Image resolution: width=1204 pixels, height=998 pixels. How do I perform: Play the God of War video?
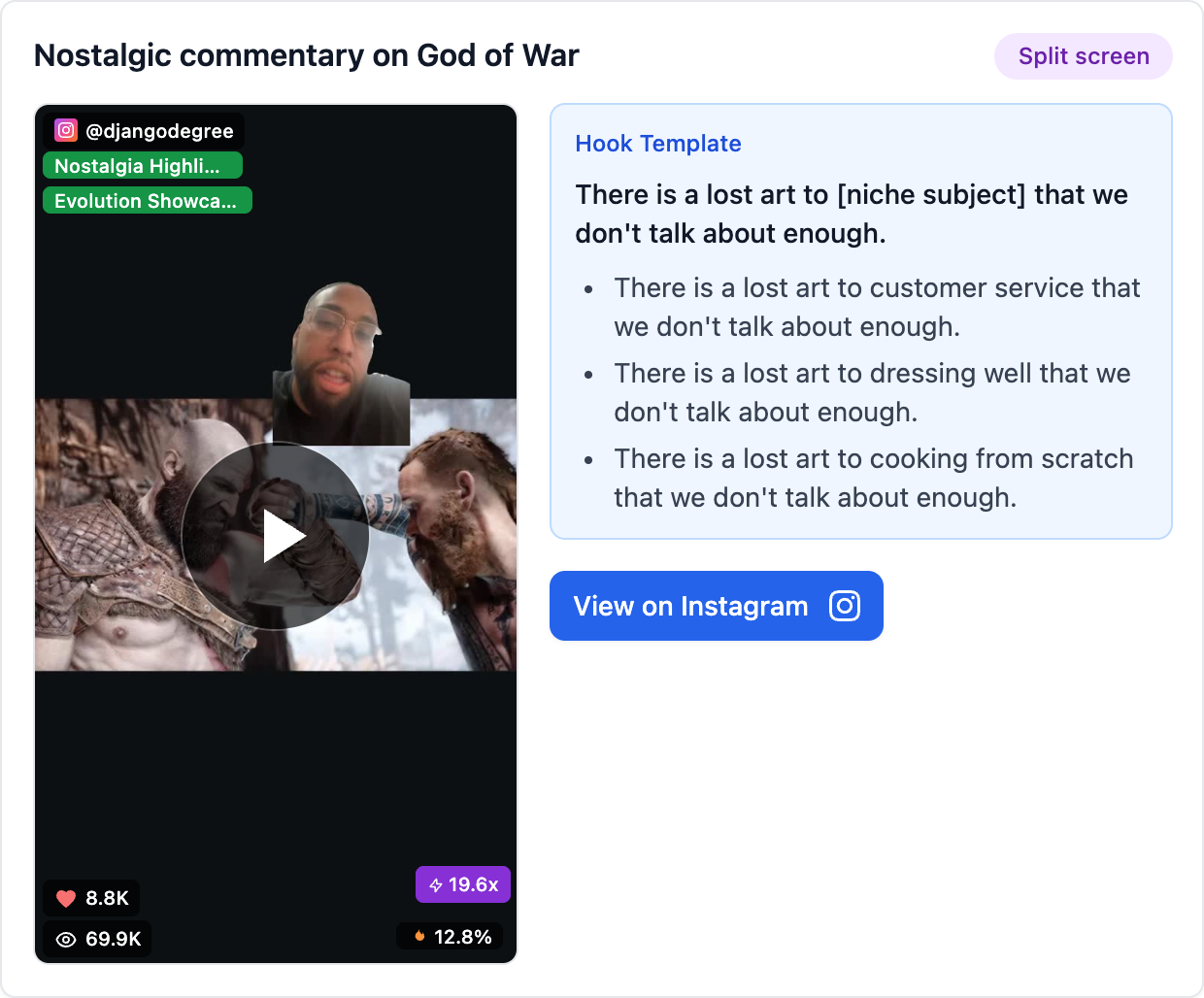tap(276, 536)
